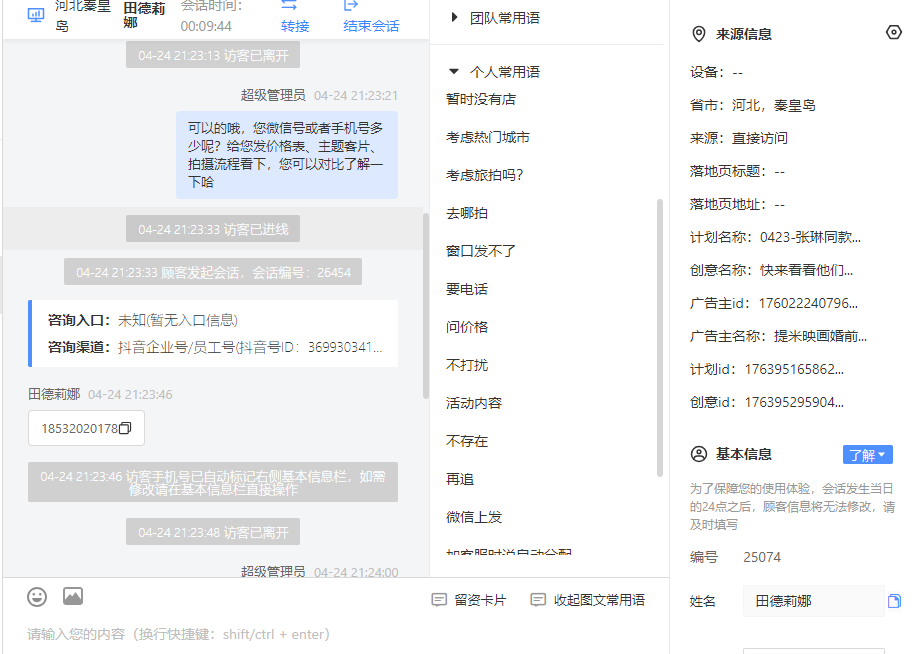Viewport: 918px width, 654px height.
Task: Click the 落地页地址 row
Action: [x=738, y=204]
